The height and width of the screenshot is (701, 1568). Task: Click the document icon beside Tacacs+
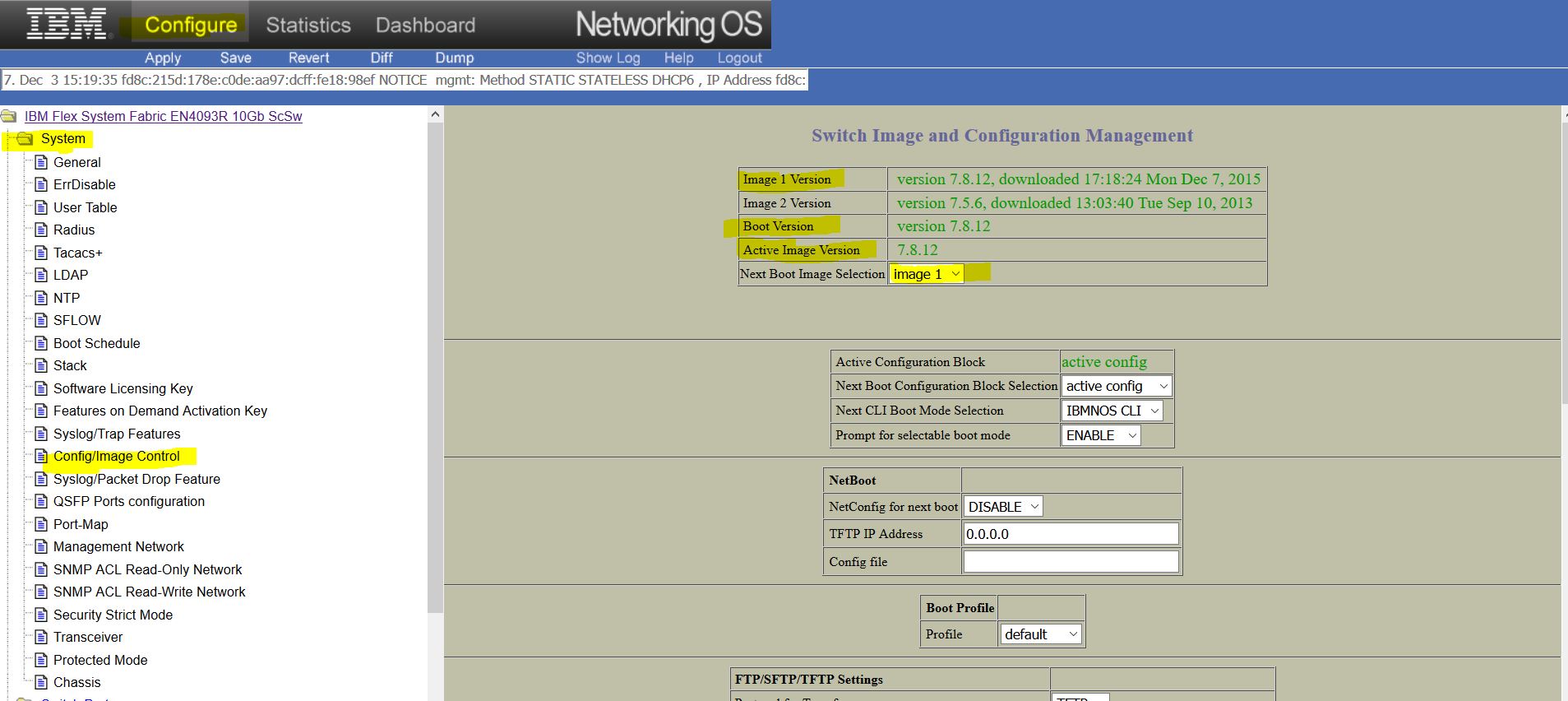point(41,253)
